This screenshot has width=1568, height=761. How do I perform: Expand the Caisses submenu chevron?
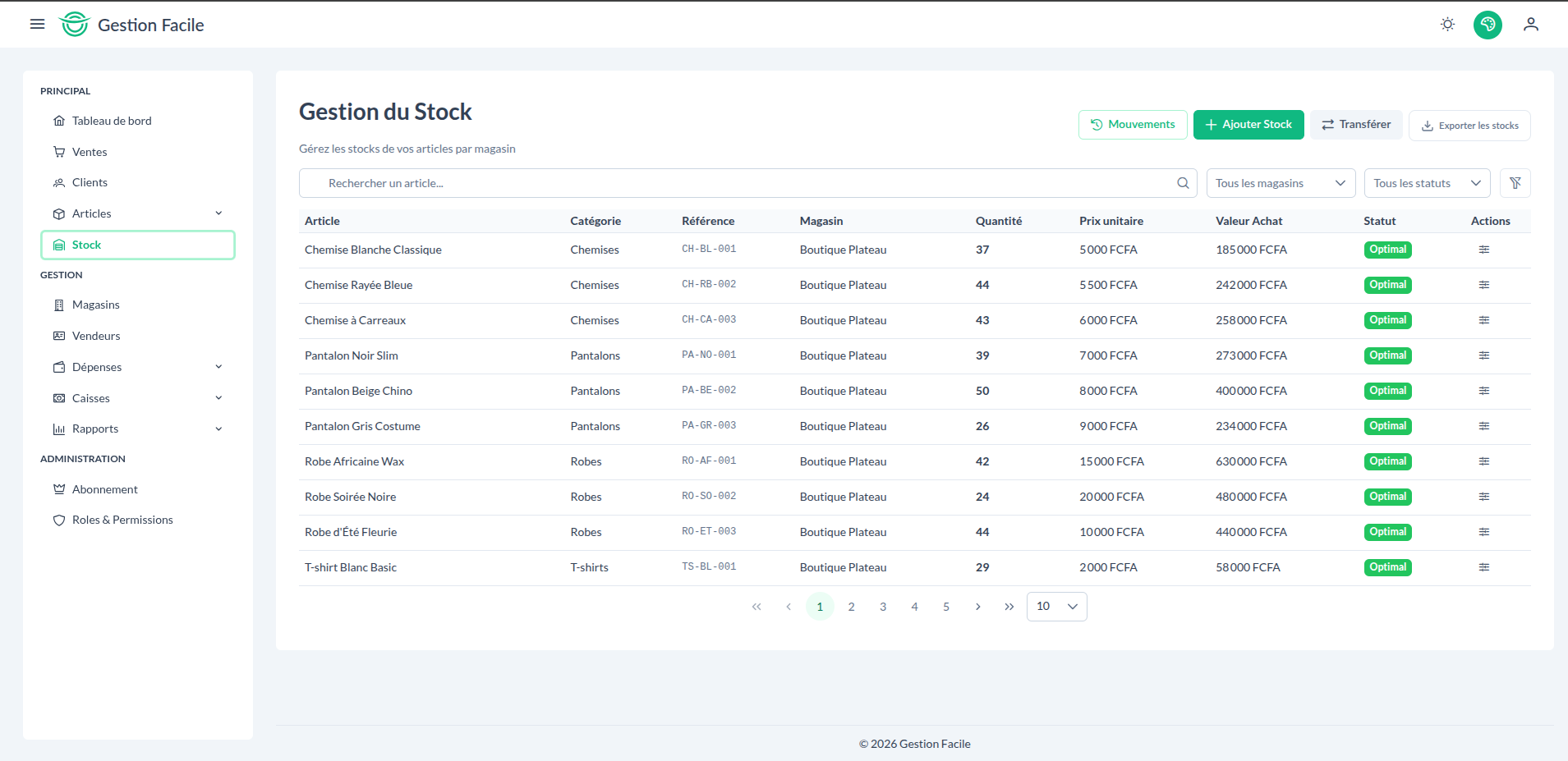(x=218, y=398)
